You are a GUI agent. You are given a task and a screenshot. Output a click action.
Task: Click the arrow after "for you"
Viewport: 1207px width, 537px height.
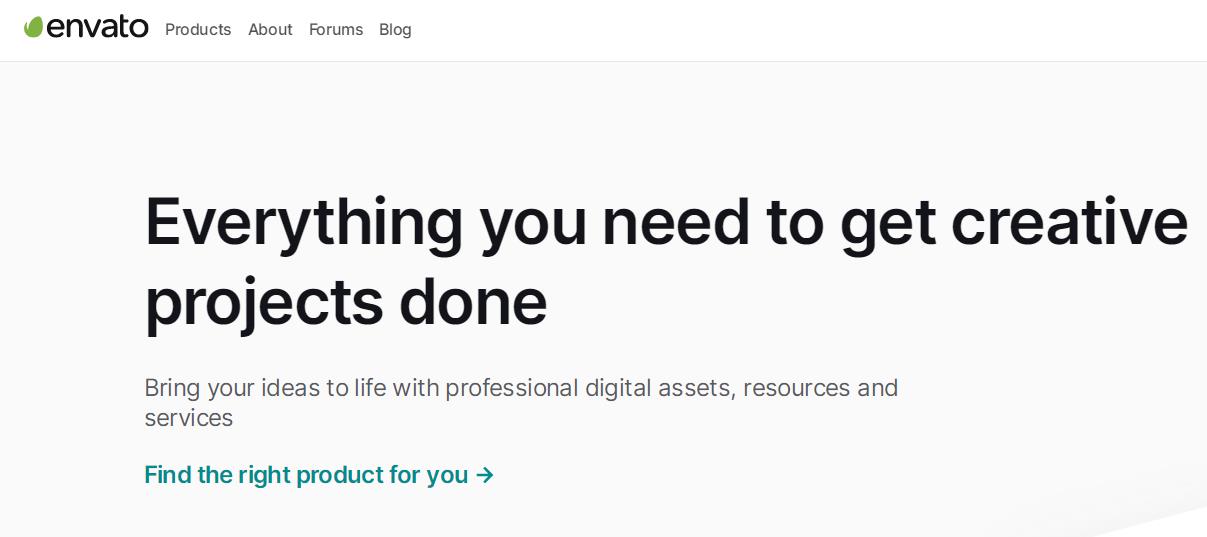tap(485, 474)
